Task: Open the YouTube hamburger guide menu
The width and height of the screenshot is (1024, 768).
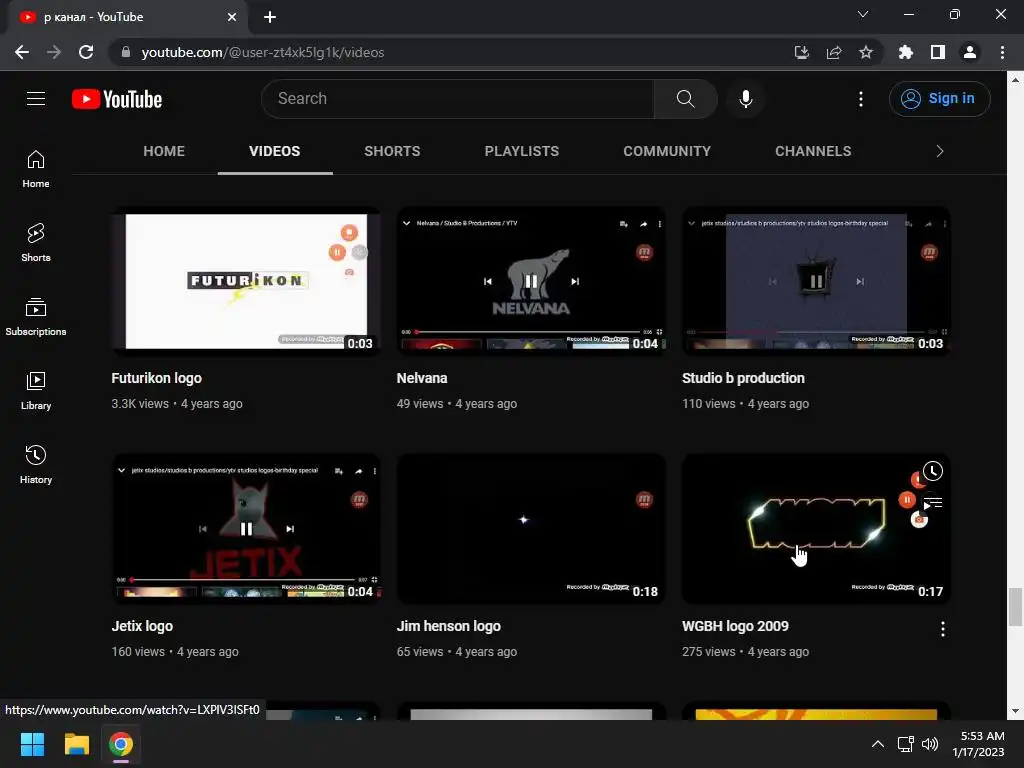Action: coord(36,99)
